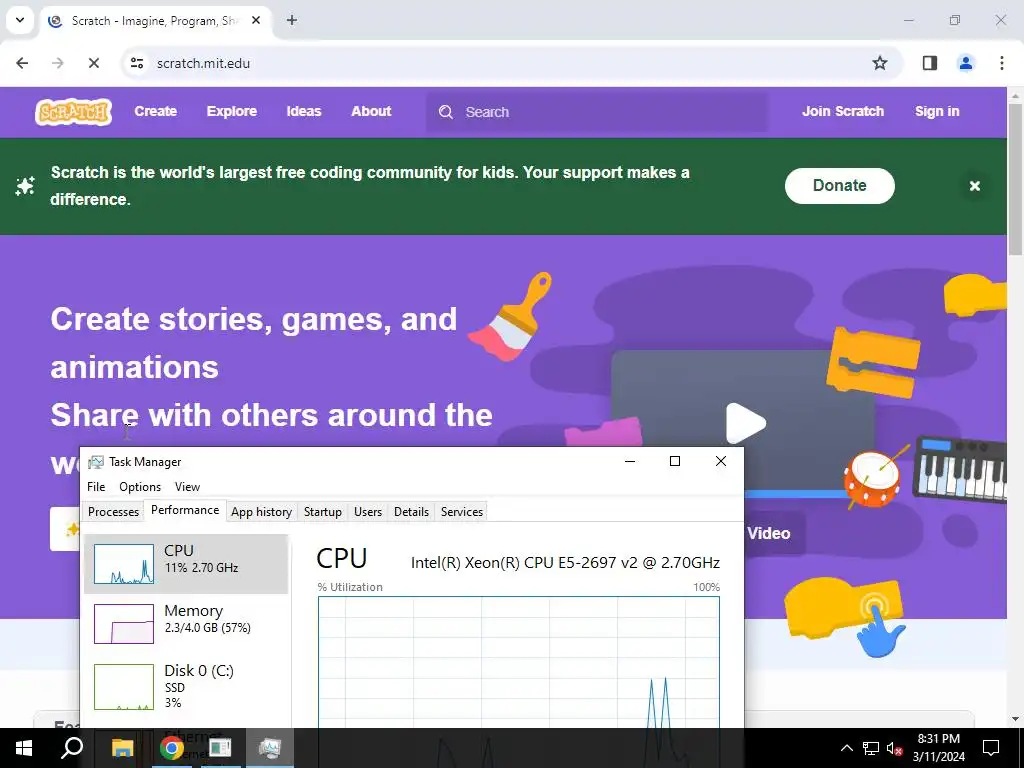Screen dimensions: 1024x768
Task: Open Task Manager Options menu
Action: point(140,487)
